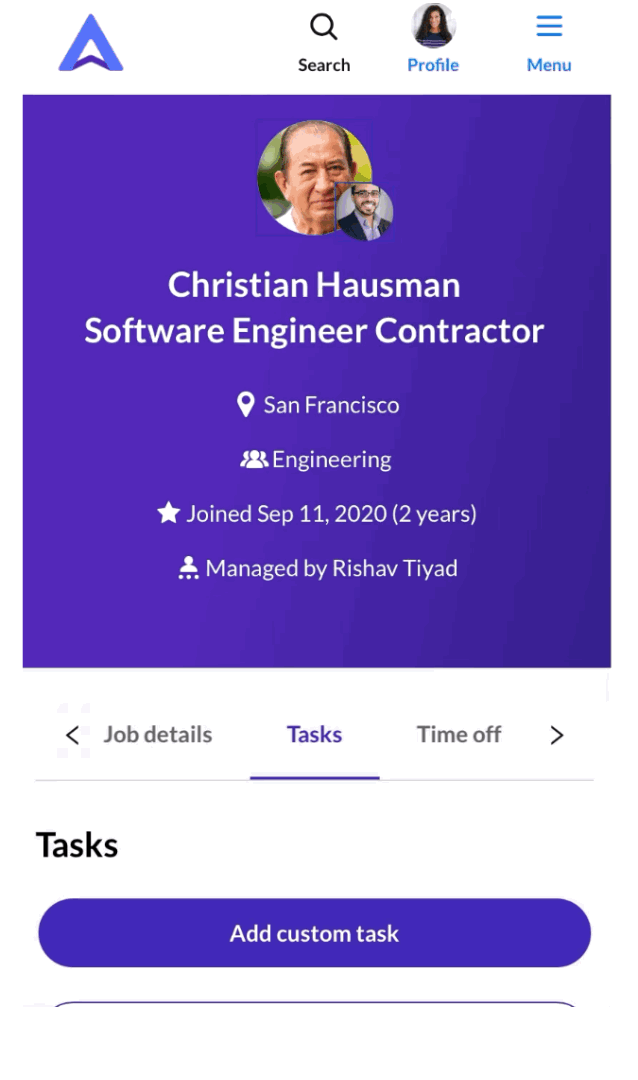Open the hamburger Menu icon
The width and height of the screenshot is (638, 1080).
tap(549, 27)
